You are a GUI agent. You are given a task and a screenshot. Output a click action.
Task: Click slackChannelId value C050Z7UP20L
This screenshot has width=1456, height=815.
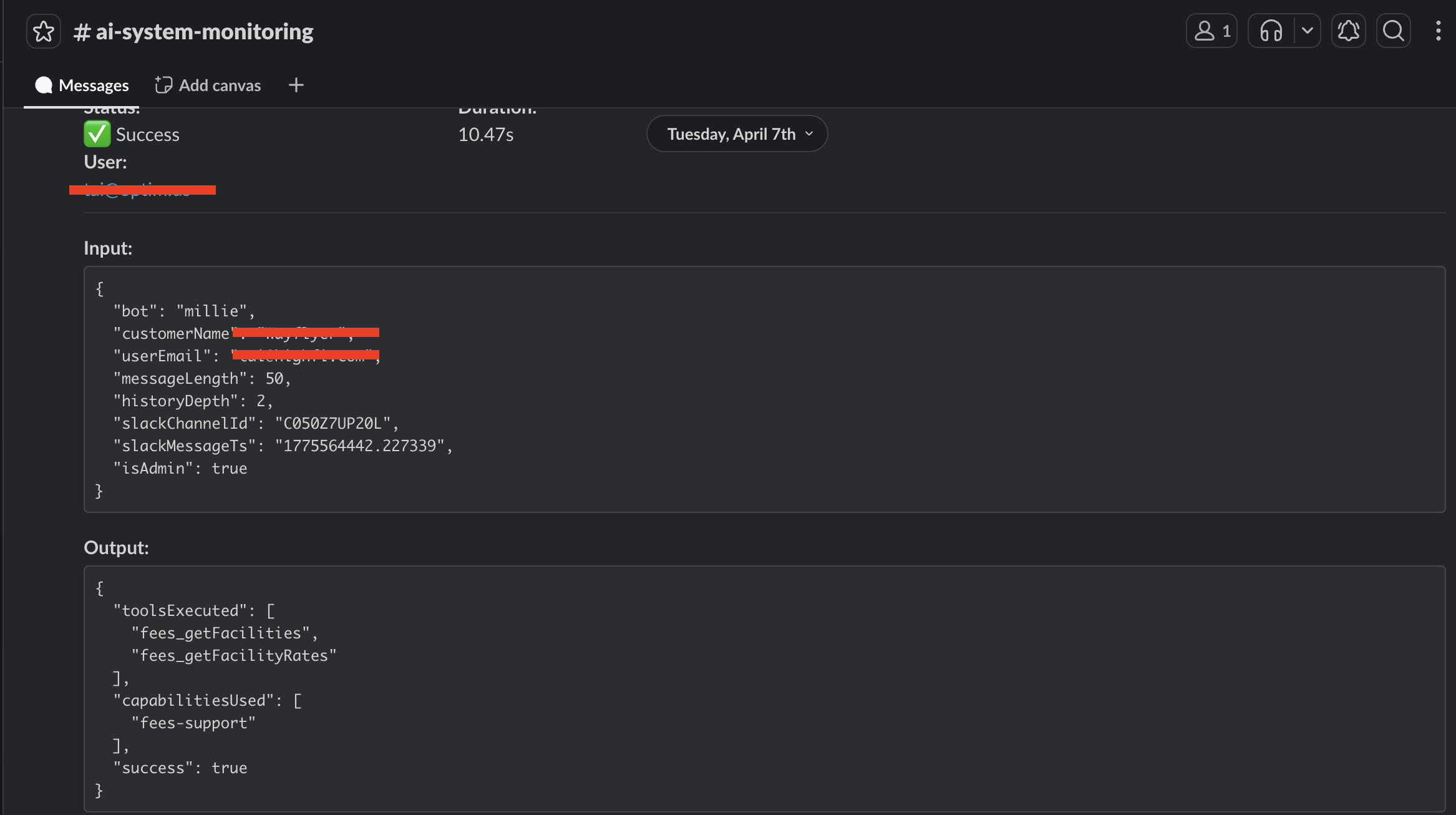tap(332, 423)
